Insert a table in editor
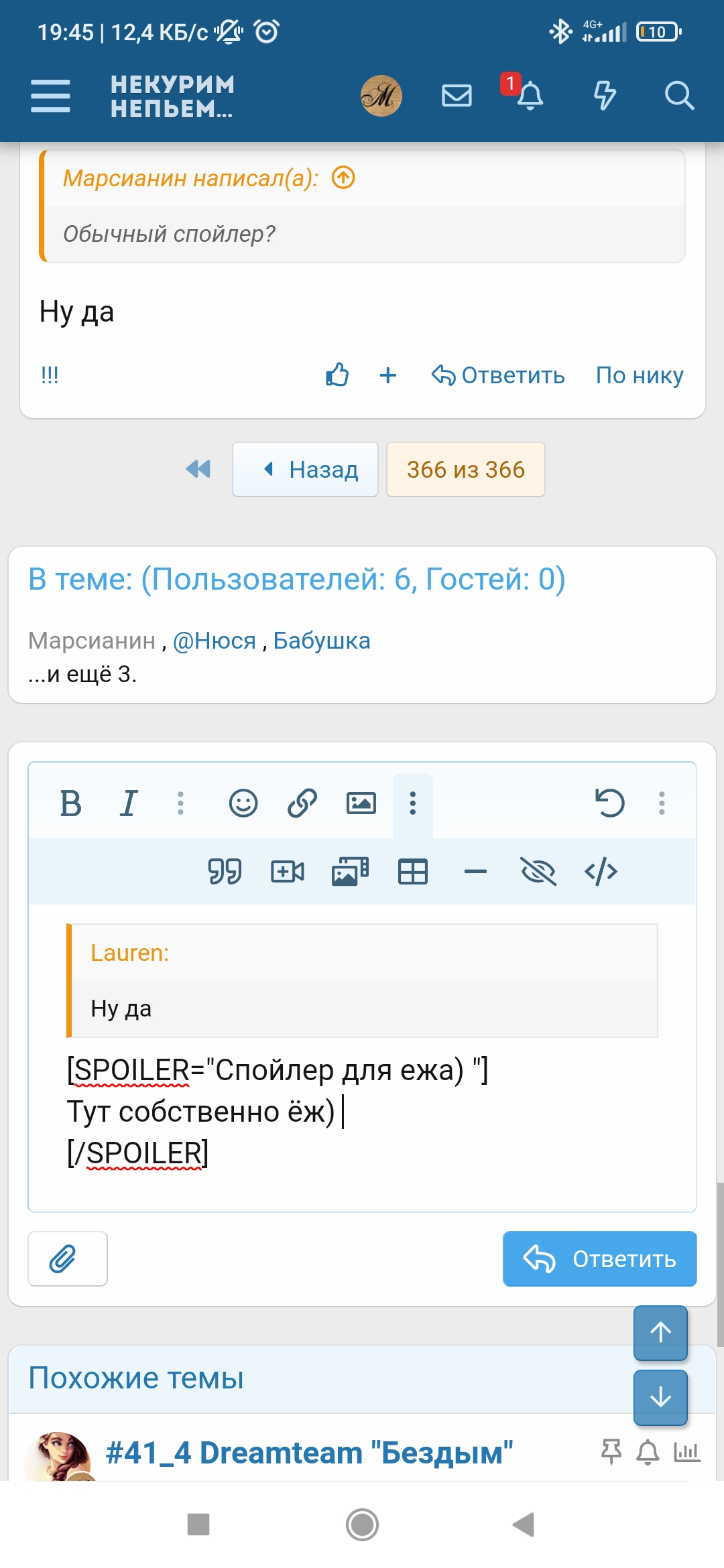The image size is (724, 1568). (413, 872)
